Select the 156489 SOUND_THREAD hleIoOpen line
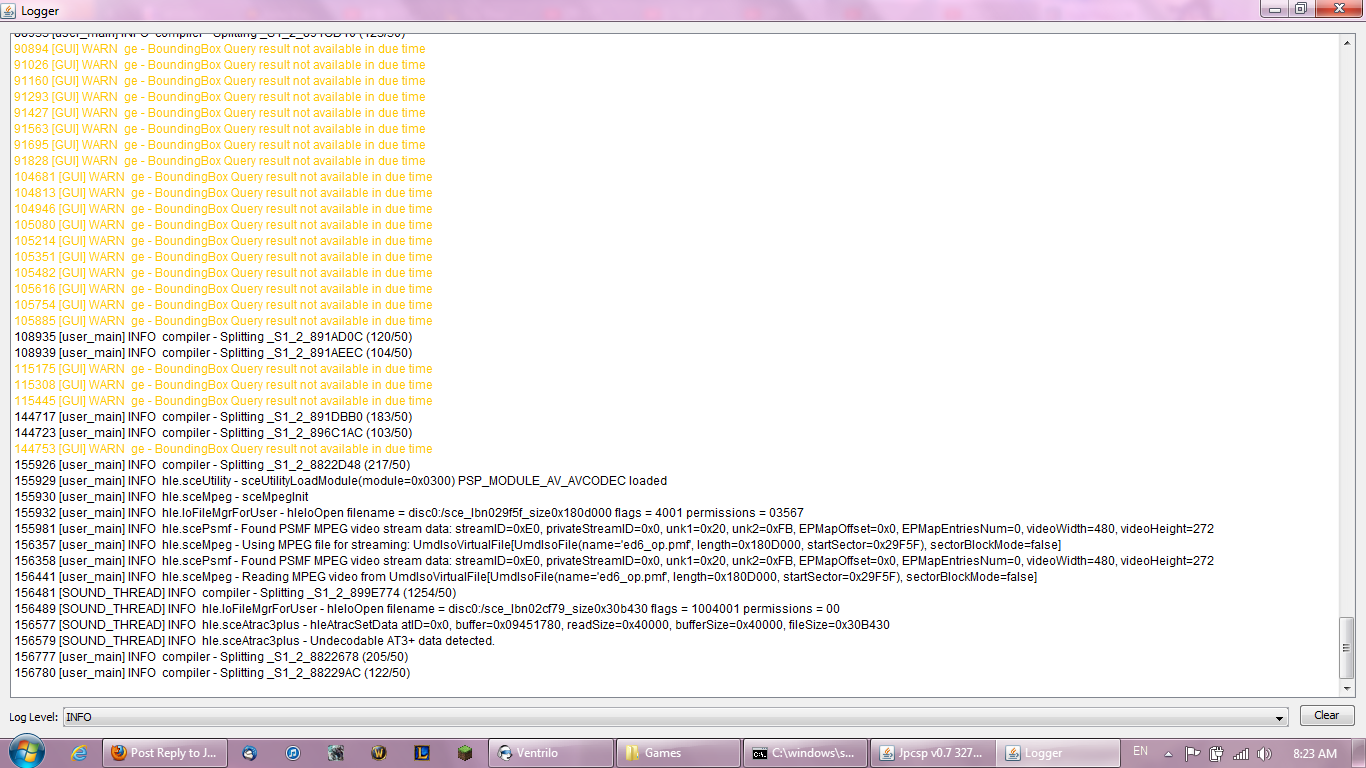This screenshot has width=1366, height=768. click(427, 609)
